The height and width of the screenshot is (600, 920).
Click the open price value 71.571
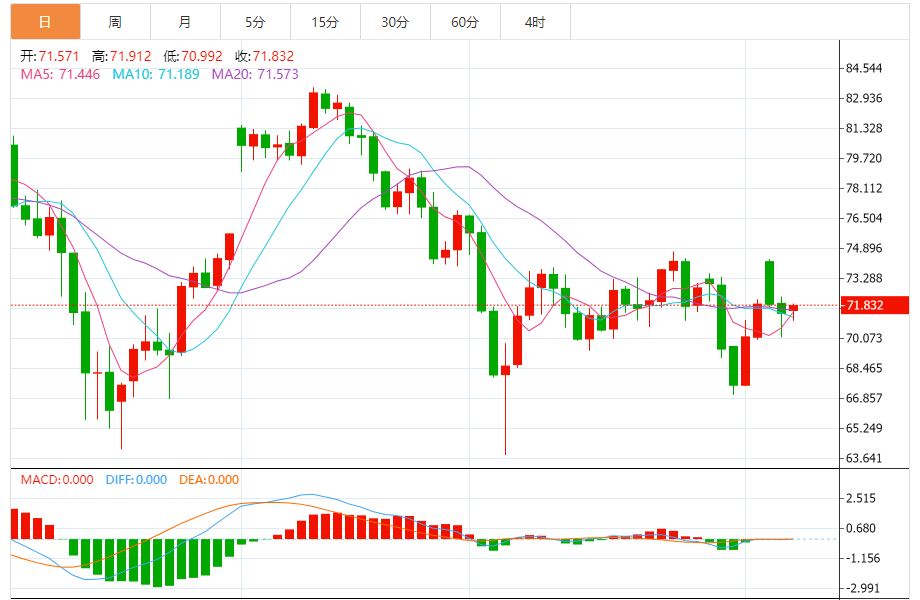(x=59, y=56)
